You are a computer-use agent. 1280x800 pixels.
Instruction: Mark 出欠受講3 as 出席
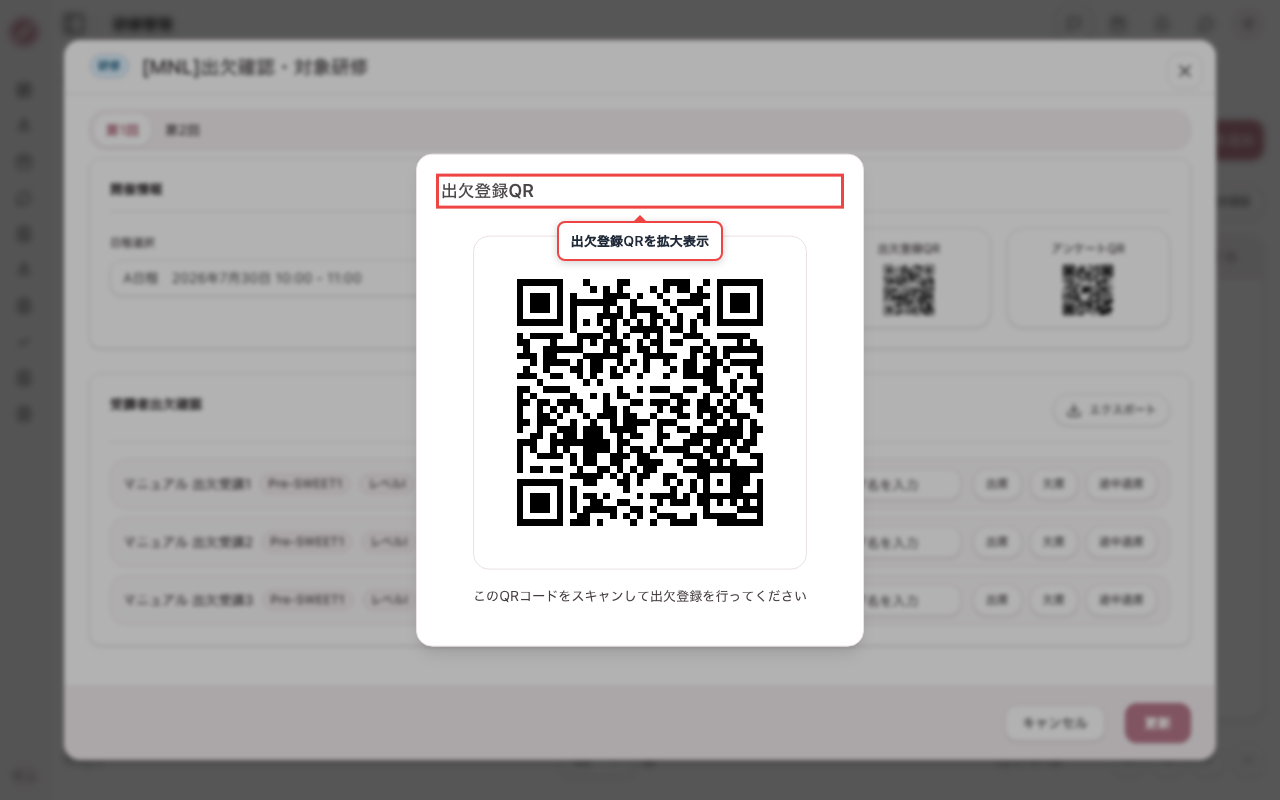click(x=996, y=601)
